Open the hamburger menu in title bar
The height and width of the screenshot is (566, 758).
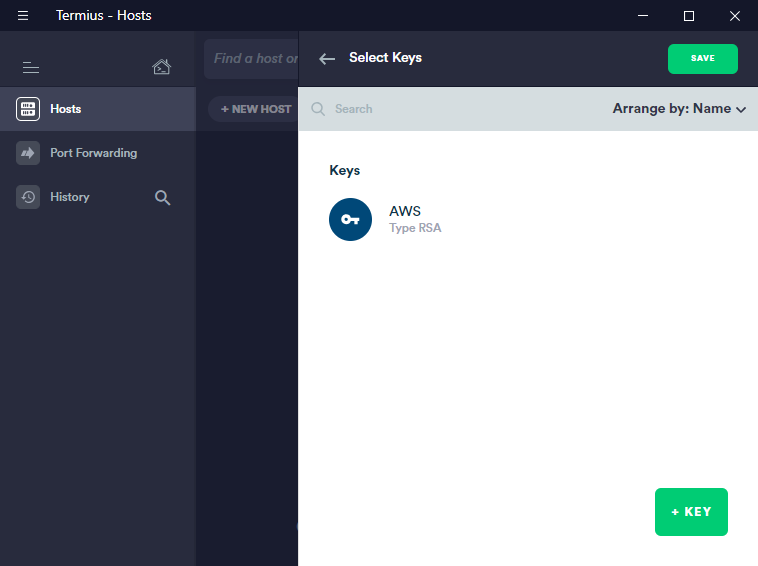coord(23,15)
